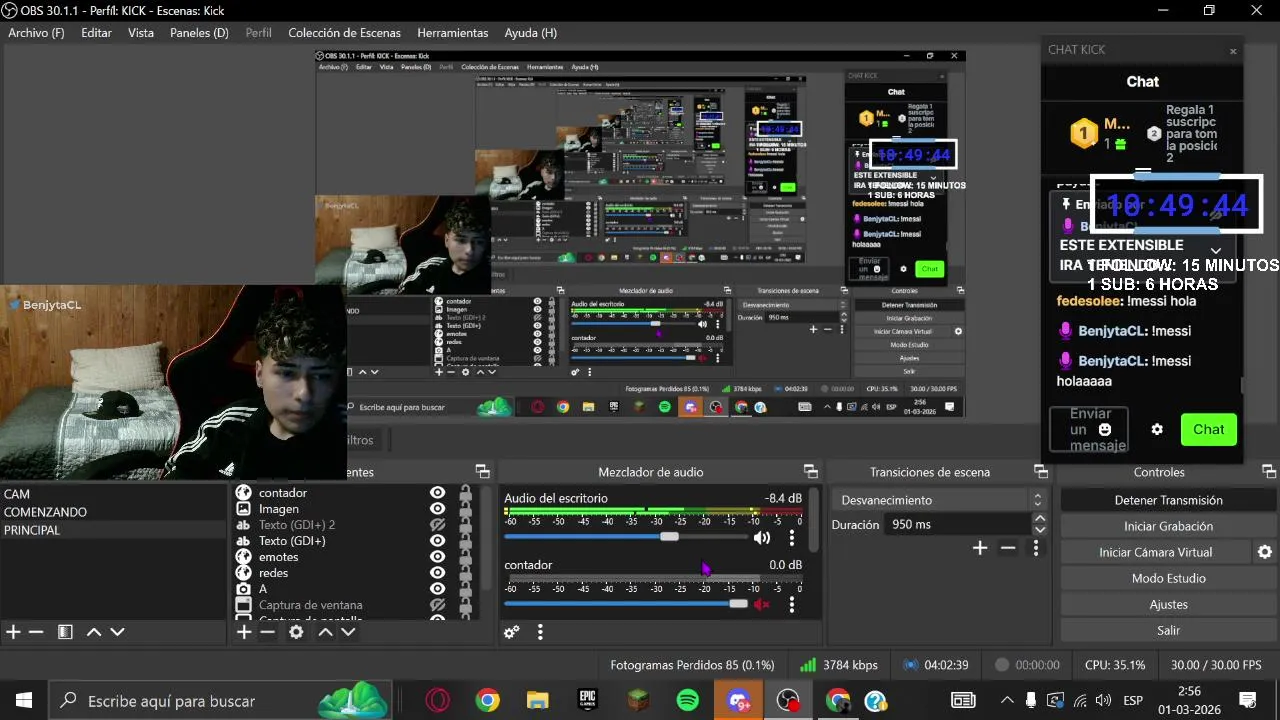
Task: Click Detener Transmisión button
Action: point(1168,500)
